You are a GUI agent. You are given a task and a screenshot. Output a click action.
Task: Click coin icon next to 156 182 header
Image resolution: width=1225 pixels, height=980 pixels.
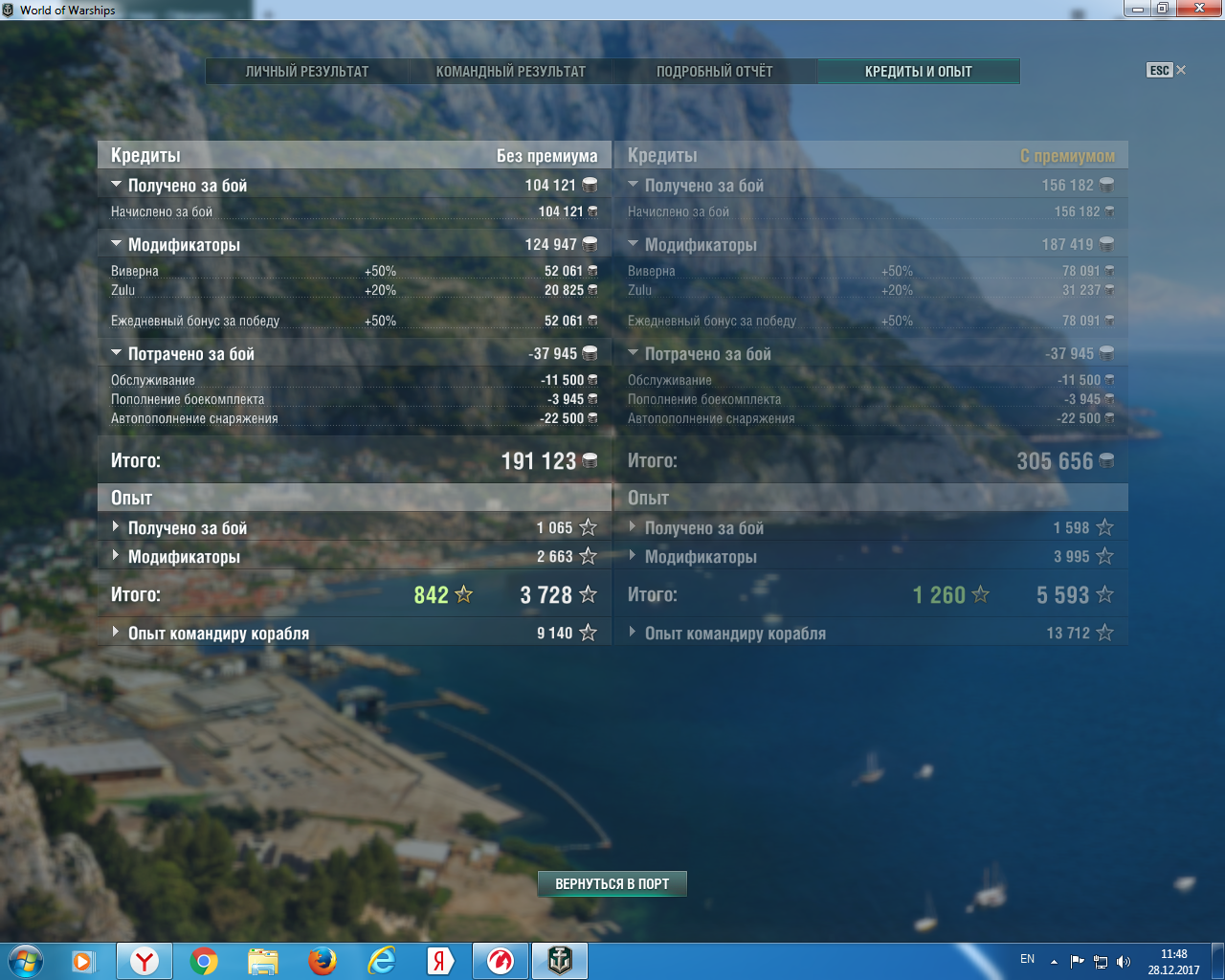(1106, 185)
